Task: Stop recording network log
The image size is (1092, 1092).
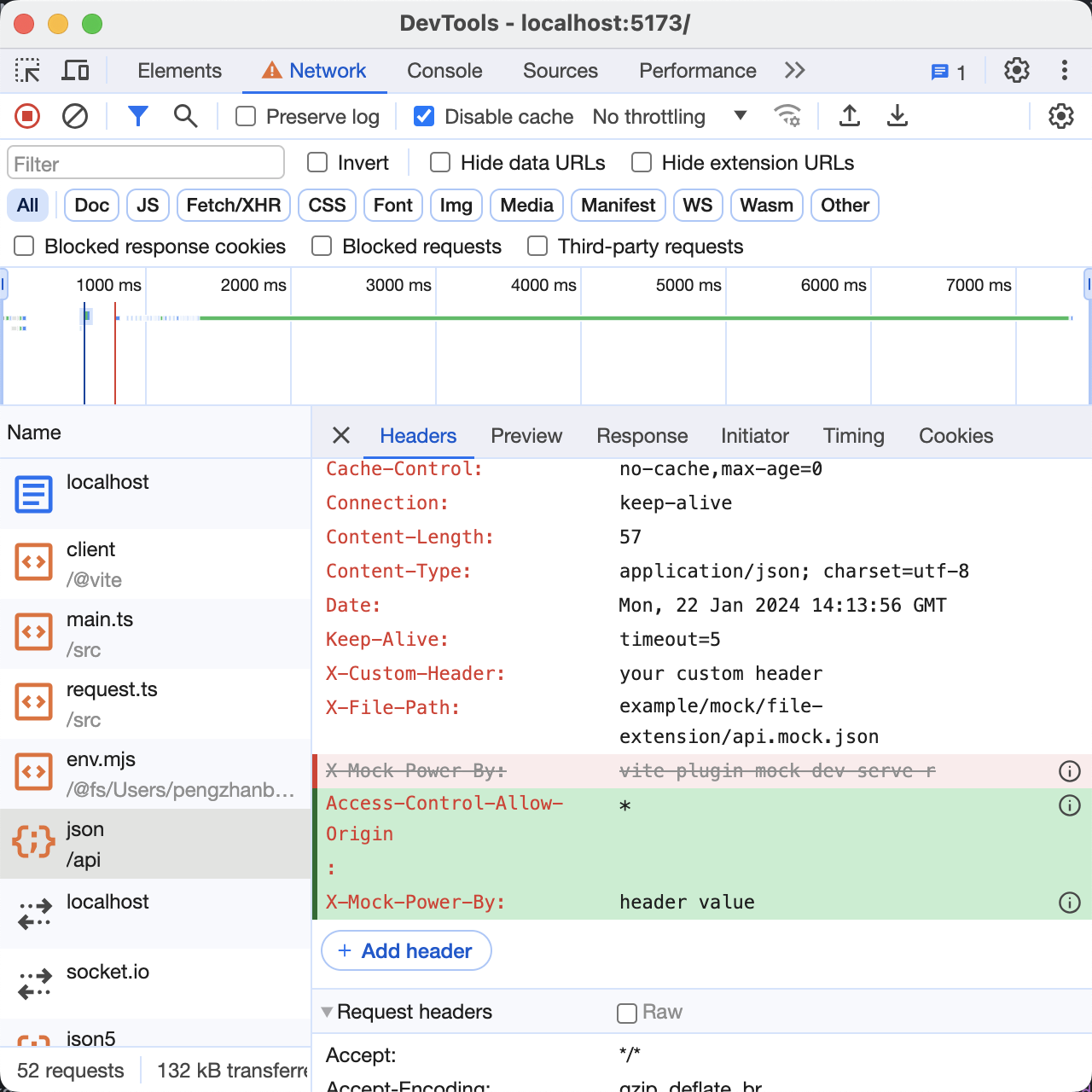Action: tap(27, 116)
